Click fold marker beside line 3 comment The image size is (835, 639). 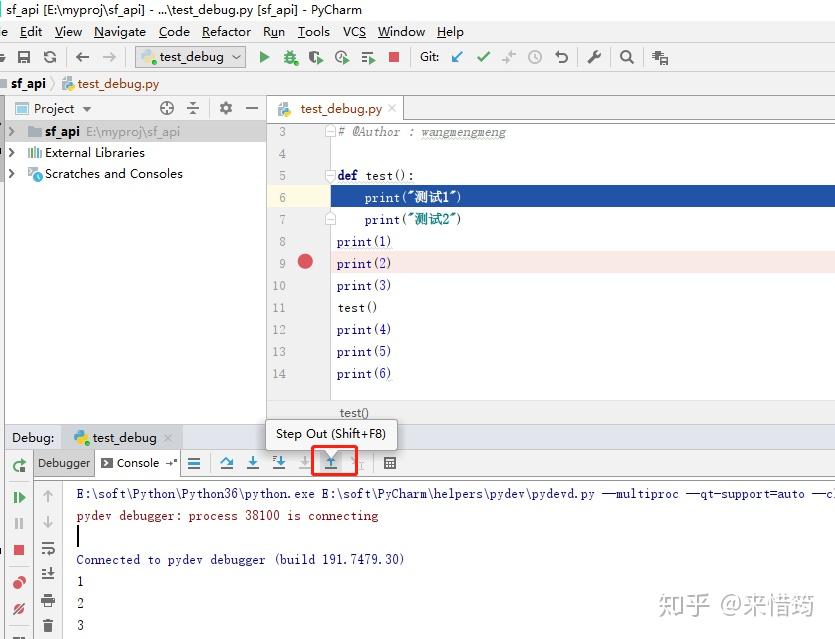coord(330,132)
